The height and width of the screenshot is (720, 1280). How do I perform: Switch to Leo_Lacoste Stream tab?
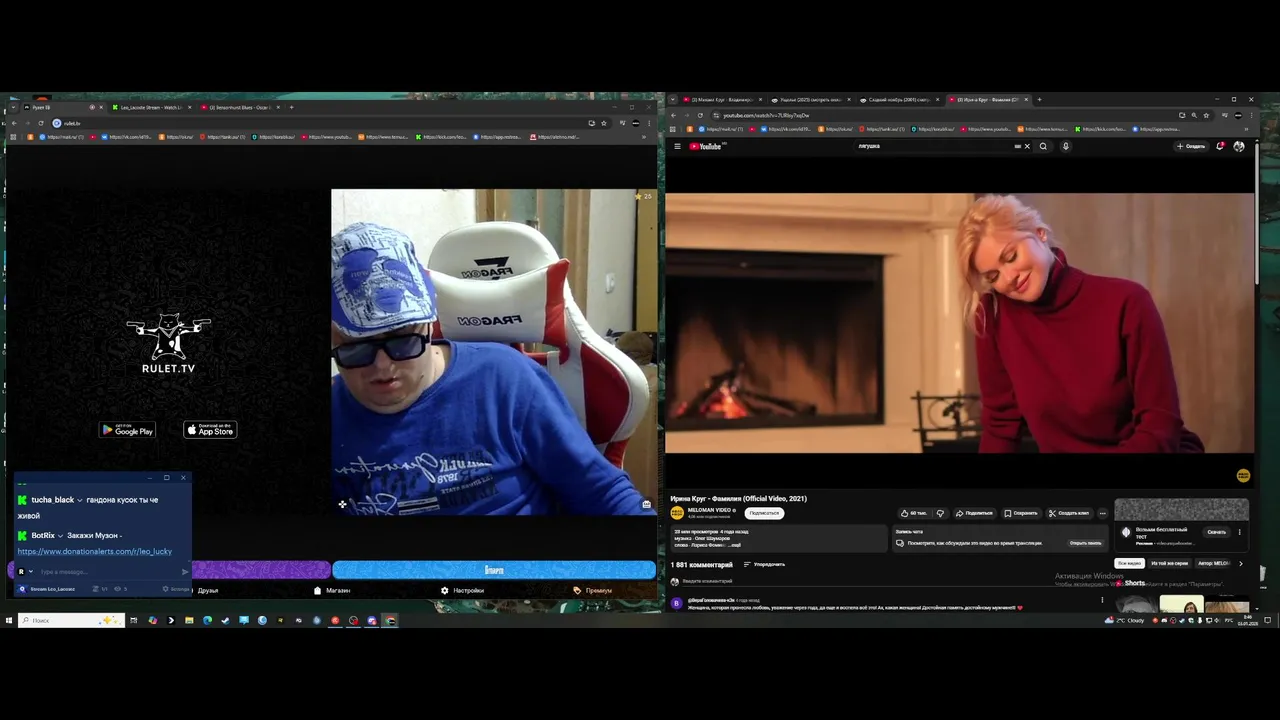click(x=152, y=107)
